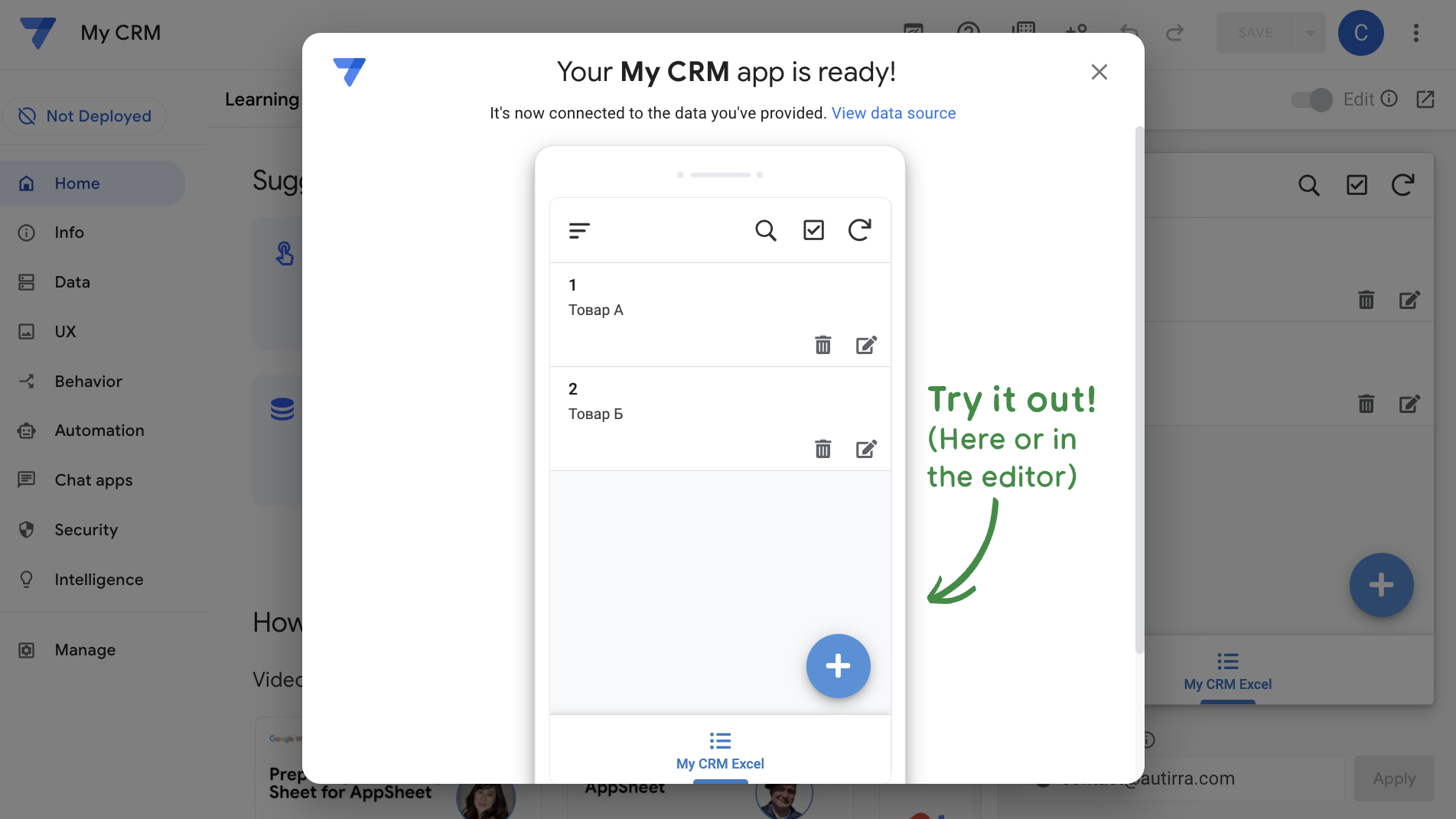Click search icon in dialog phone preview

pos(766,230)
